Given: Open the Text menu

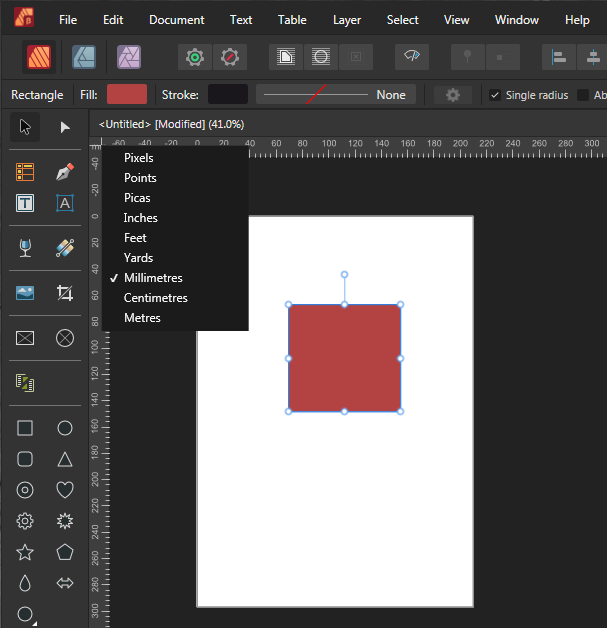Looking at the screenshot, I should point(241,20).
